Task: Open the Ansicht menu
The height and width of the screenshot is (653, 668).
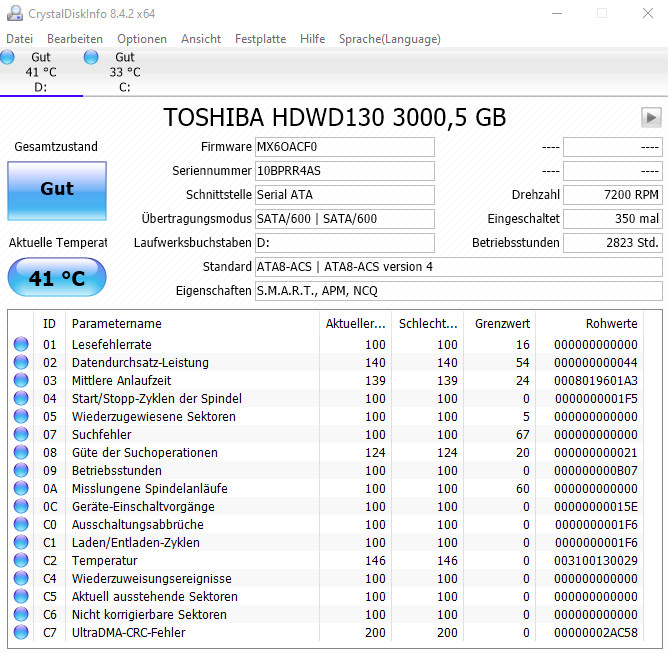Action: pos(201,39)
